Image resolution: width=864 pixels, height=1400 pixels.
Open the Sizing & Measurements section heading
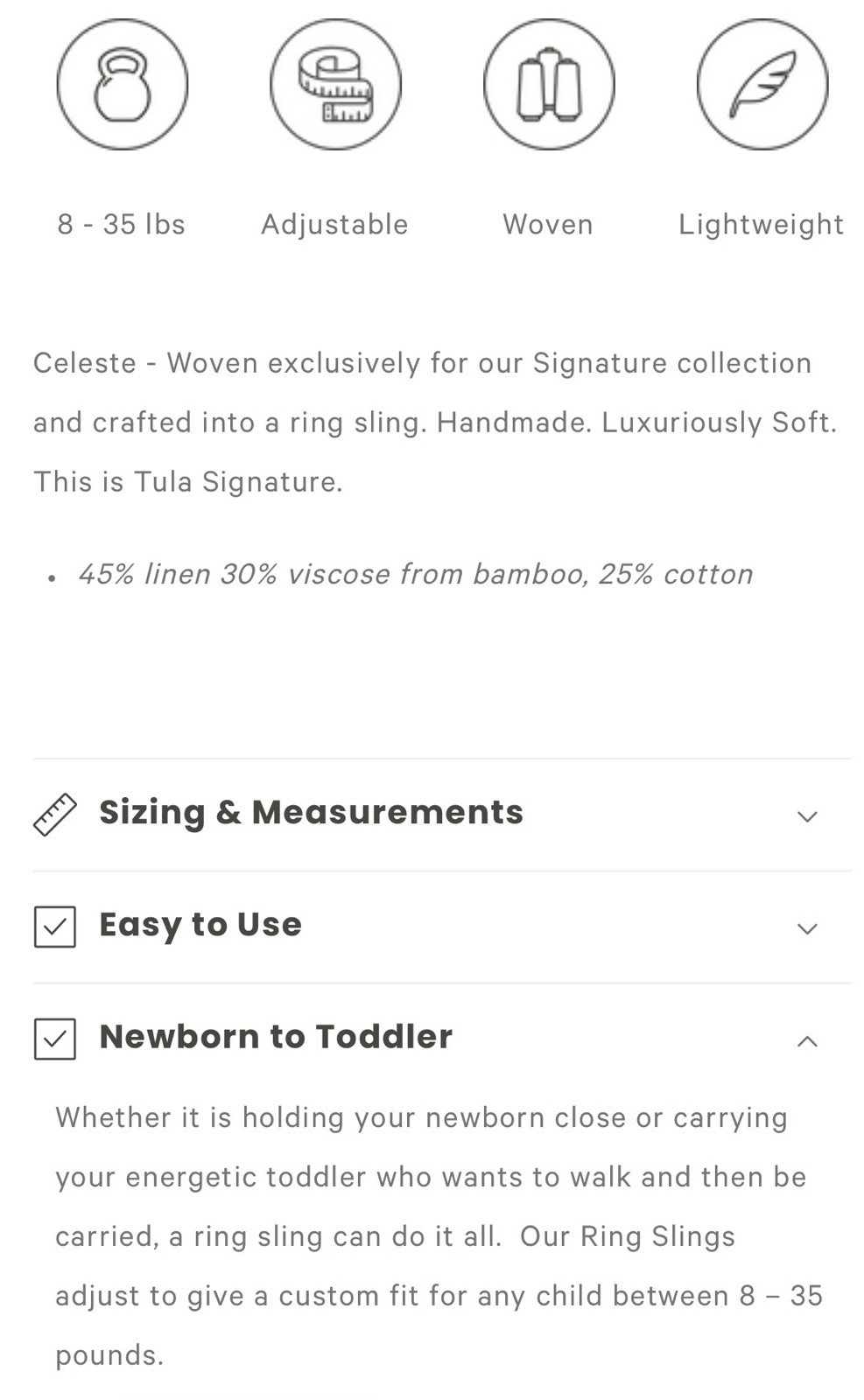click(x=311, y=813)
